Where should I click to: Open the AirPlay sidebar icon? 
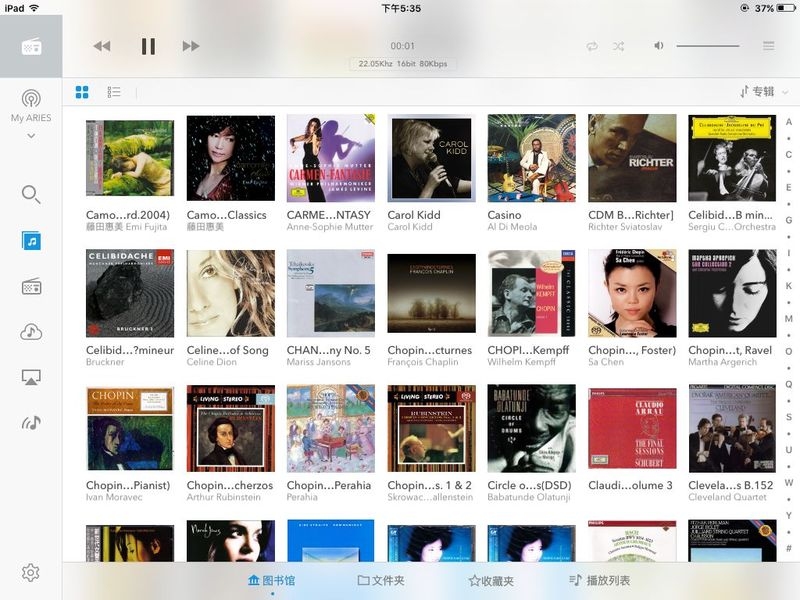[x=31, y=378]
